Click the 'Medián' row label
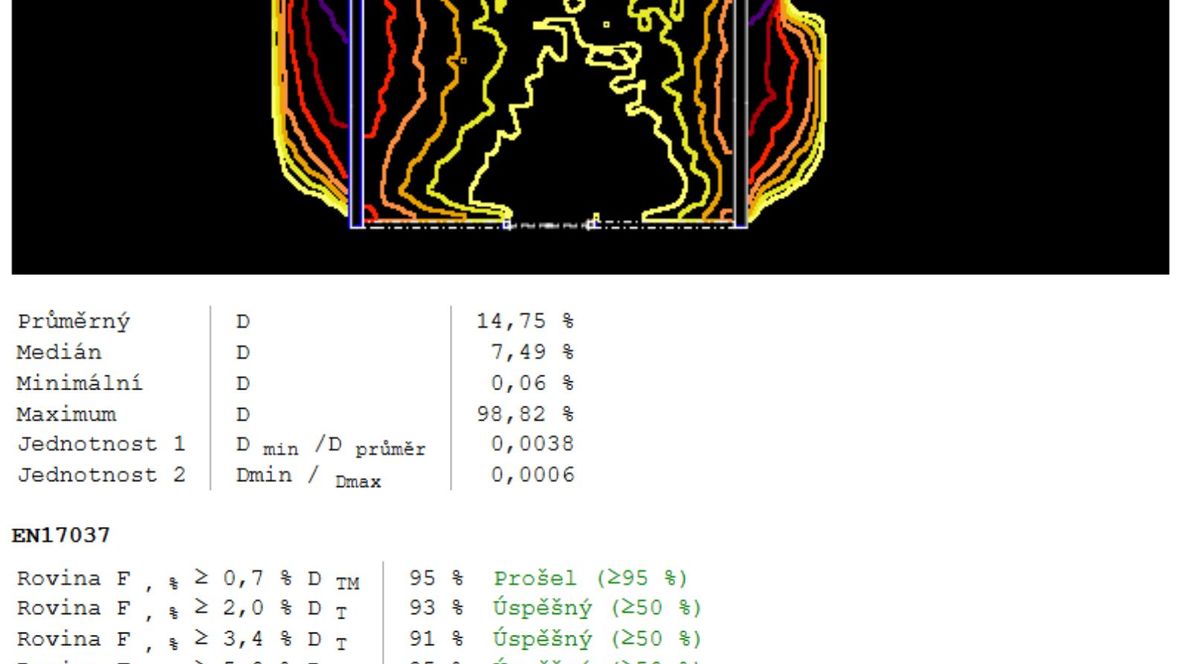The height and width of the screenshot is (664, 1180). coord(59,353)
